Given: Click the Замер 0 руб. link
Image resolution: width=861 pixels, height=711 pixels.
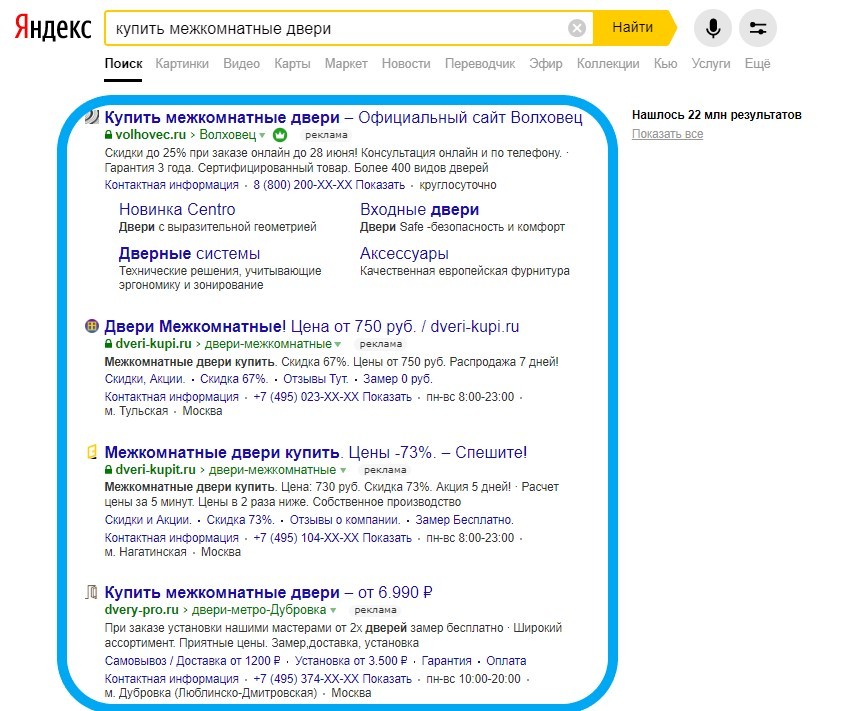Looking at the screenshot, I should click(x=398, y=379).
